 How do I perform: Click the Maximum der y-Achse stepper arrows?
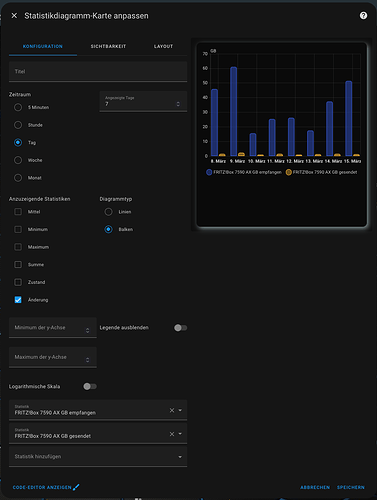tap(87, 360)
